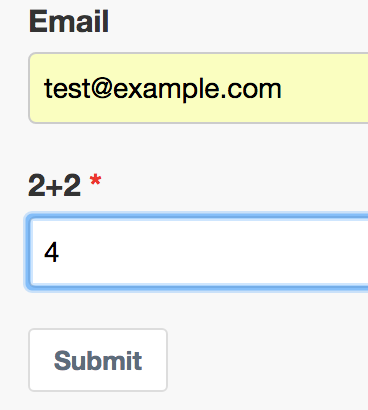Click the blue-outlined focused text box

(199, 252)
